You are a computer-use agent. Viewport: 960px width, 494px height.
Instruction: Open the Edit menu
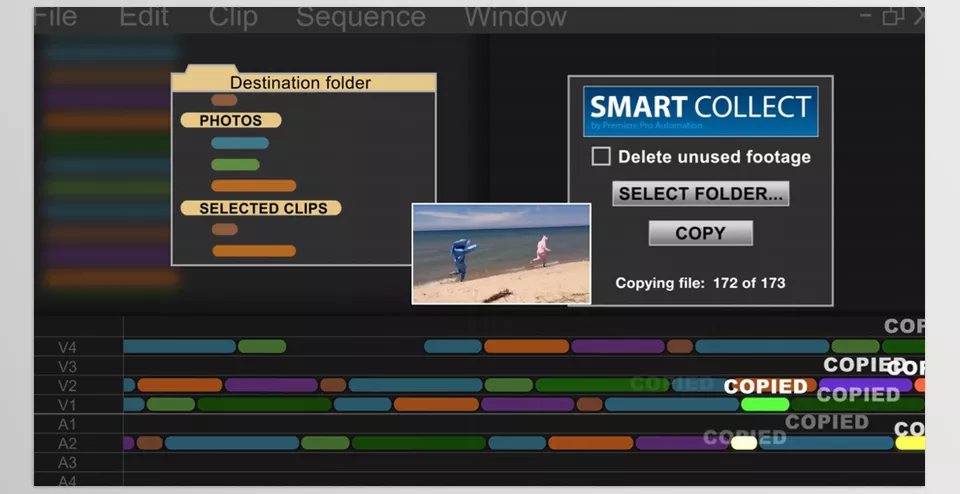tap(144, 17)
